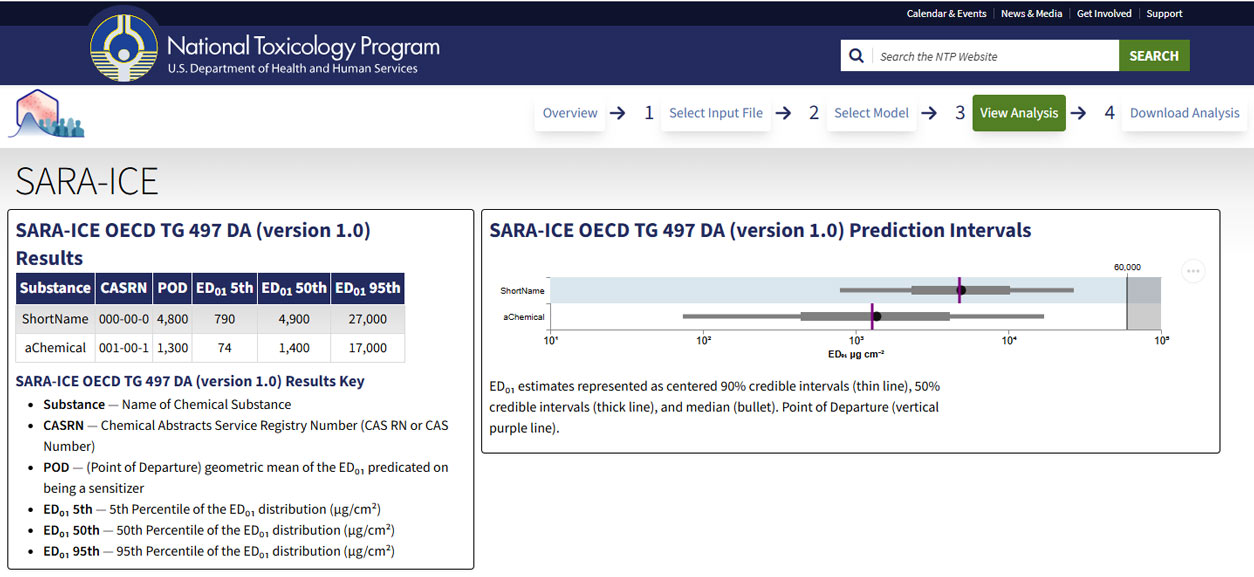Click the SARA-ICE application logo icon

[x=46, y=114]
